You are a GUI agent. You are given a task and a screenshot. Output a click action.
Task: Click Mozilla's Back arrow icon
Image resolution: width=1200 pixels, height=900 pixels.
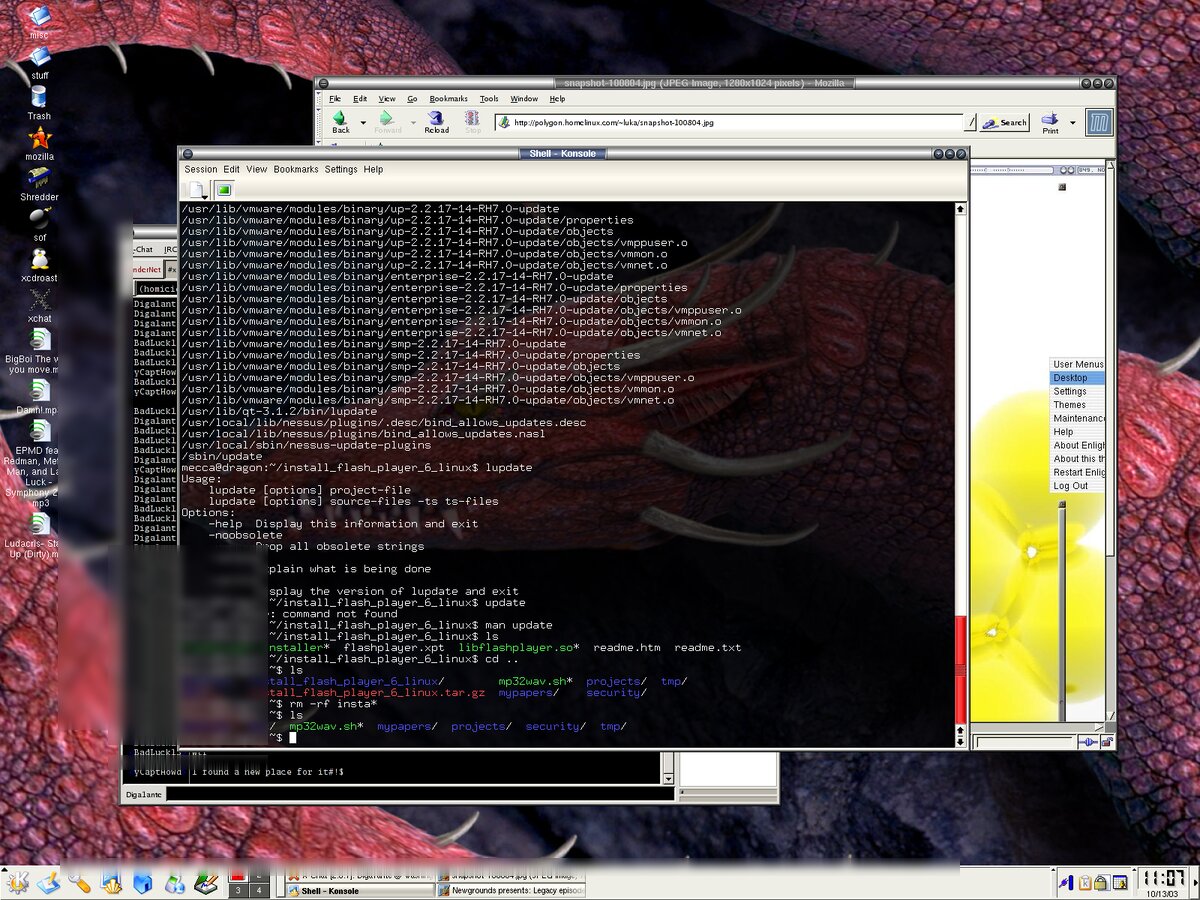[x=340, y=118]
